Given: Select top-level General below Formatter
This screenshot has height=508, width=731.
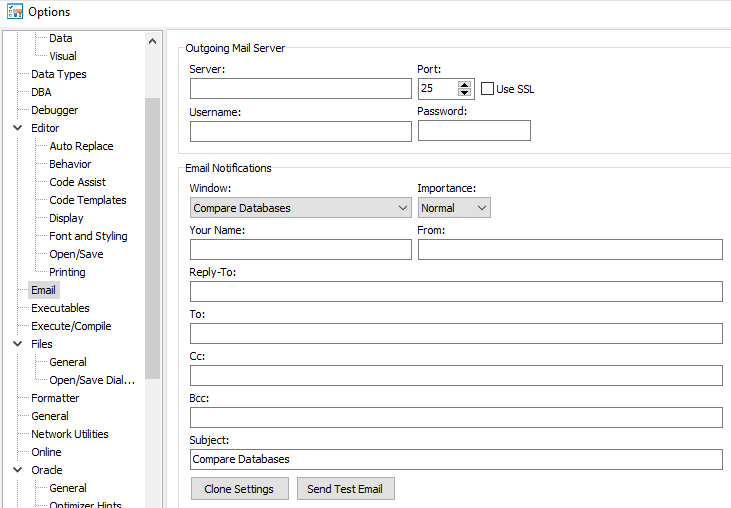Looking at the screenshot, I should point(50,416).
